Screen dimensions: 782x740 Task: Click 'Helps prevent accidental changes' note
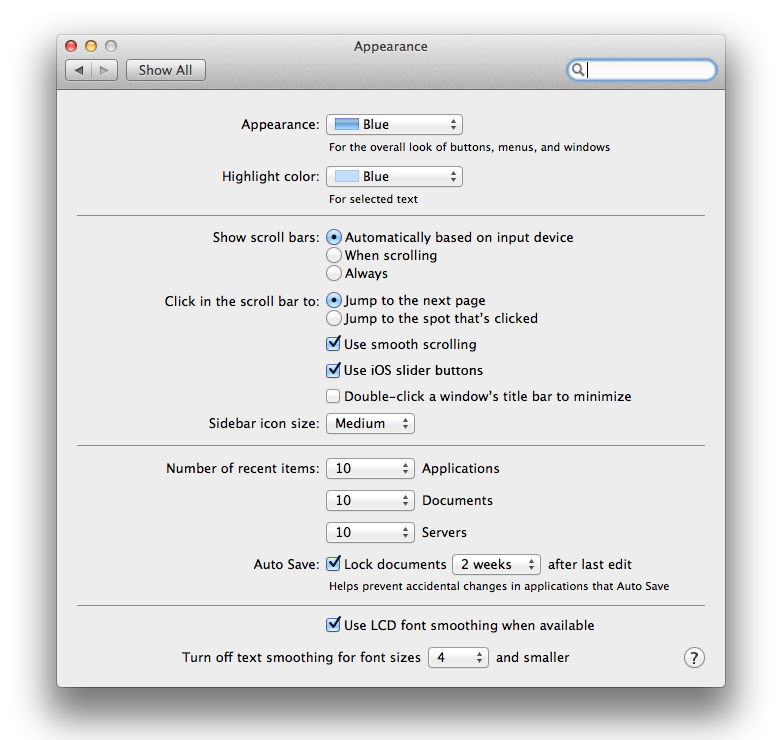(499, 586)
